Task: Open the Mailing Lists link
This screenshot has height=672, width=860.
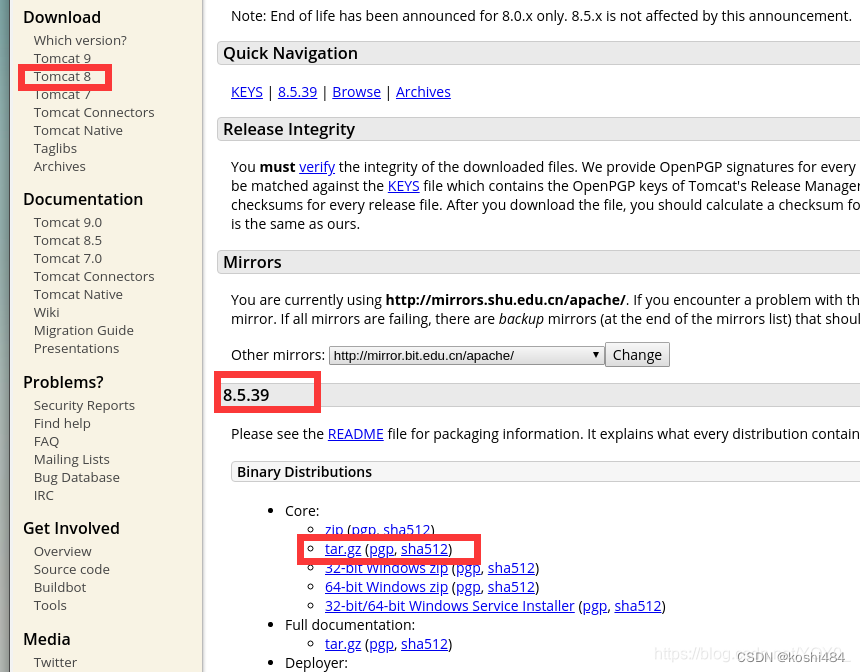Action: point(71,460)
